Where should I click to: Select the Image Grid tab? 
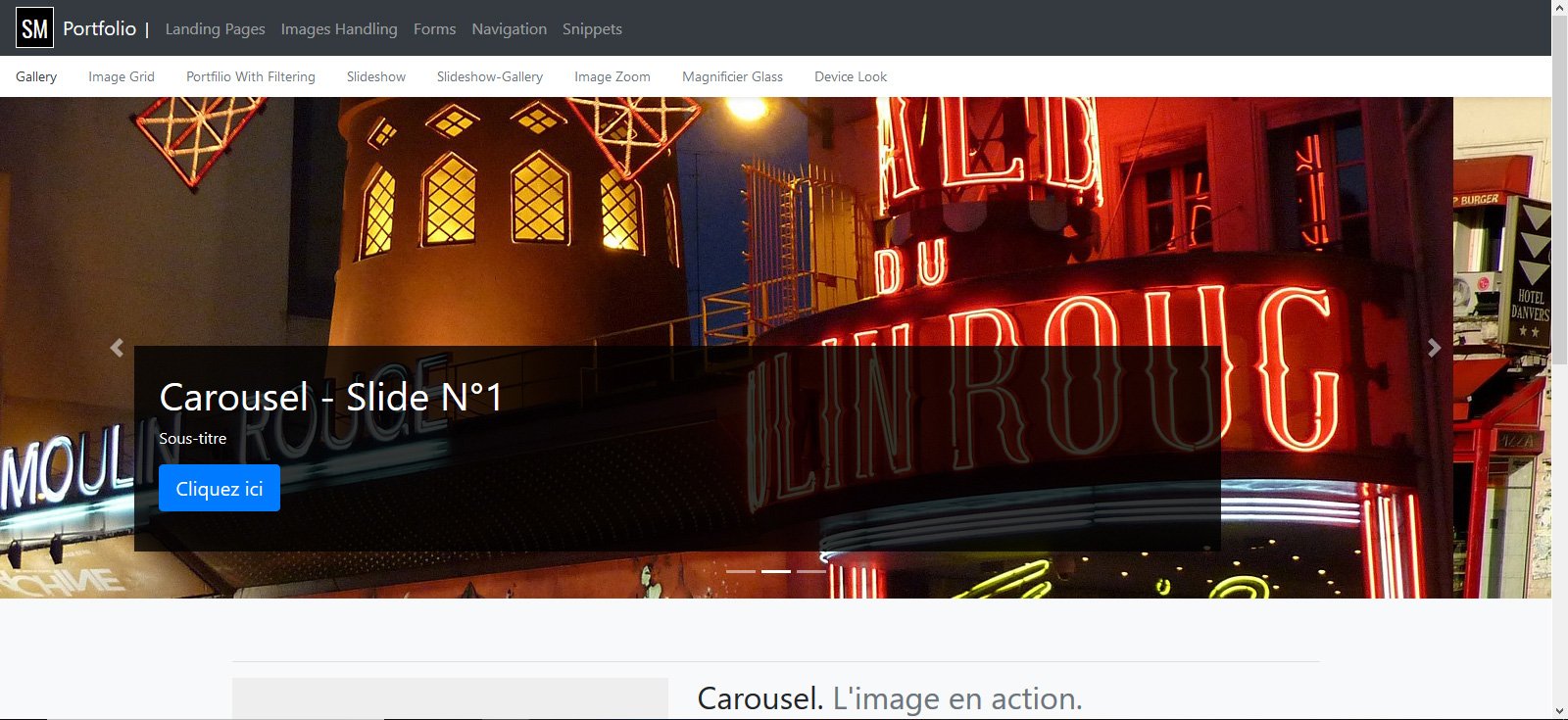pos(122,76)
